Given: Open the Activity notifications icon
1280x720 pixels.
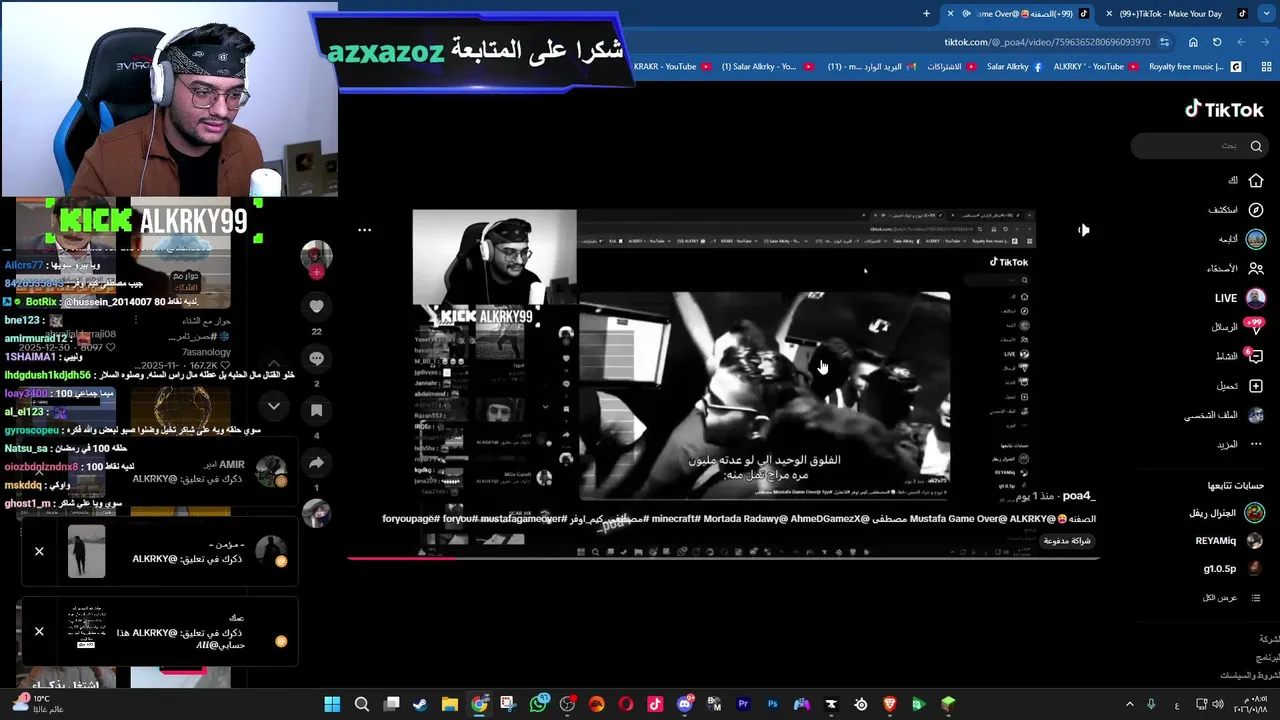Looking at the screenshot, I should 1256,356.
